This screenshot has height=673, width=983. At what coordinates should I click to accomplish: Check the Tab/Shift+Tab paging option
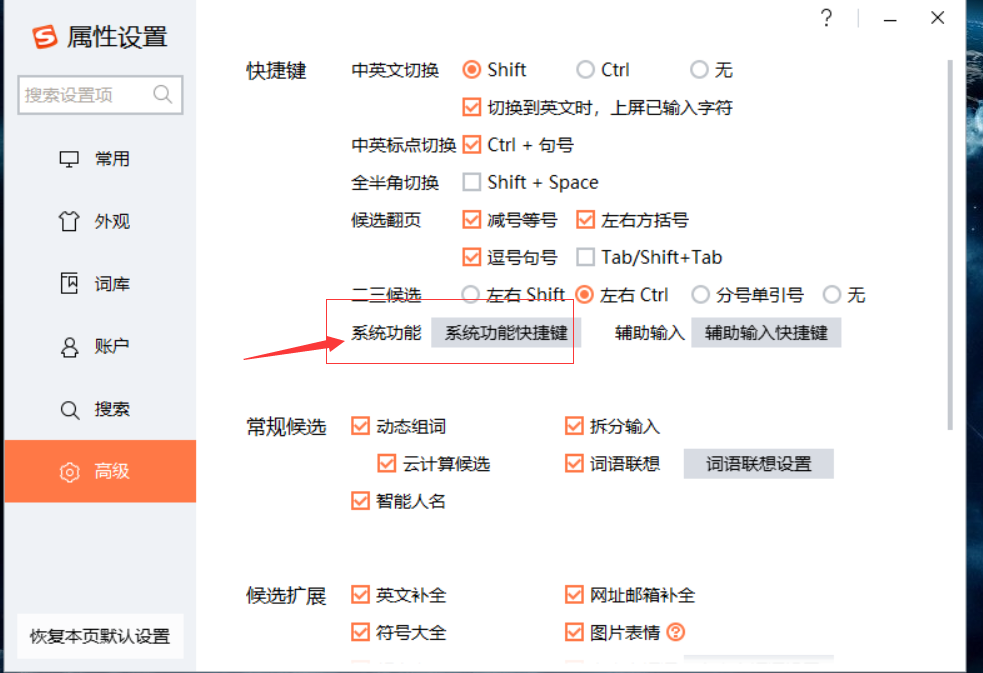point(584,257)
